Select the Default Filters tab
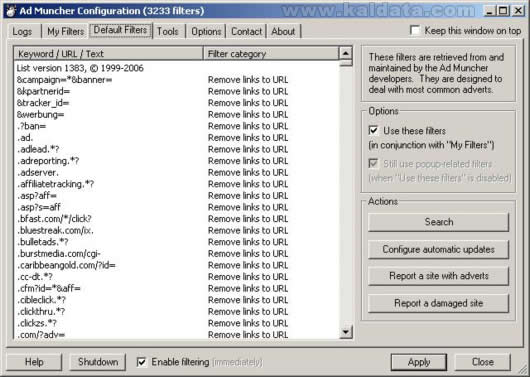 [x=121, y=30]
